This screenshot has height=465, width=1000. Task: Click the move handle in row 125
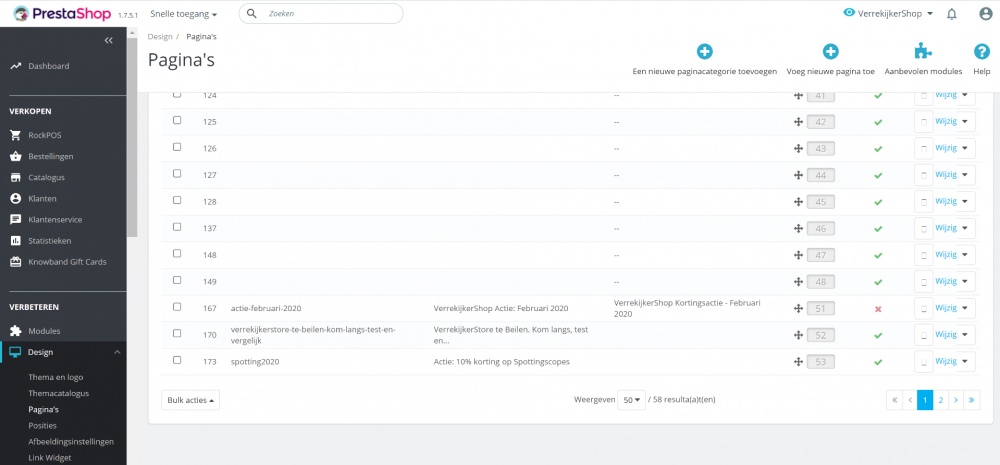797,121
